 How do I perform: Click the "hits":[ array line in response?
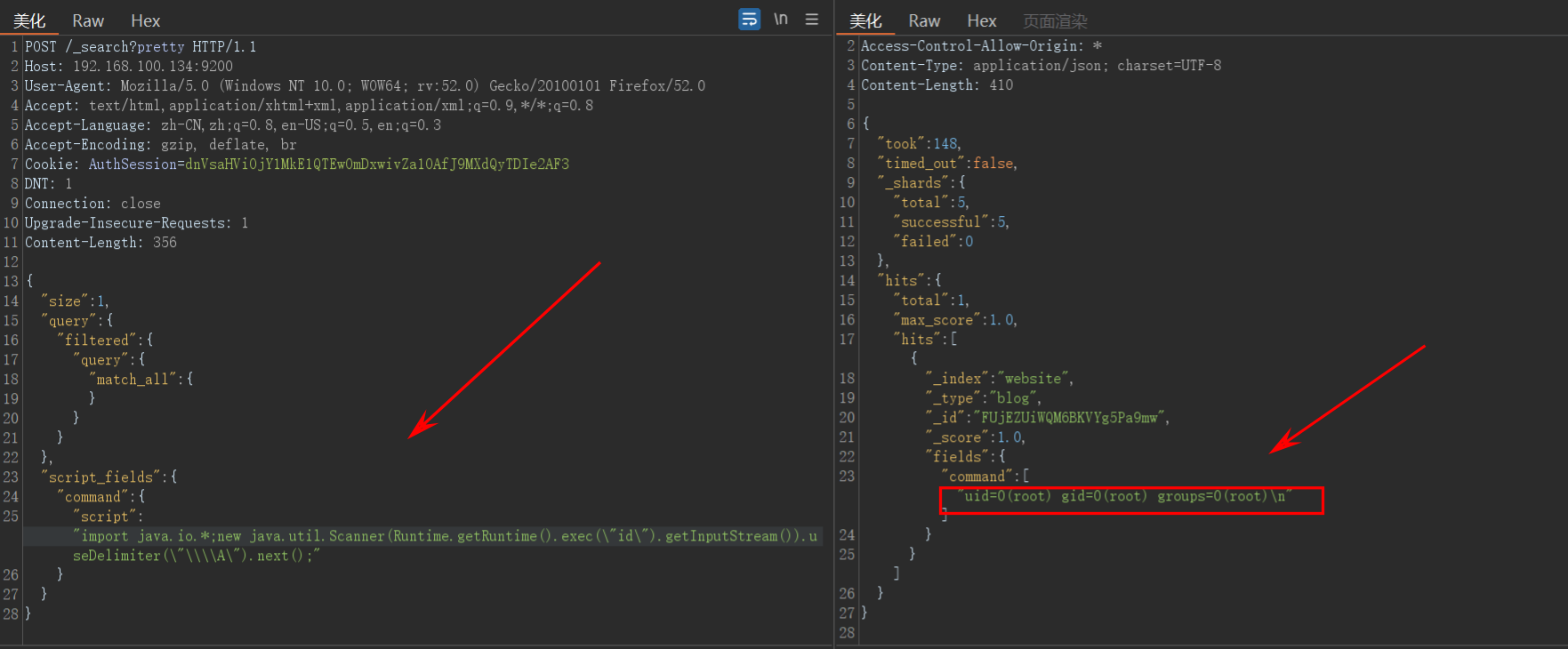click(x=925, y=339)
